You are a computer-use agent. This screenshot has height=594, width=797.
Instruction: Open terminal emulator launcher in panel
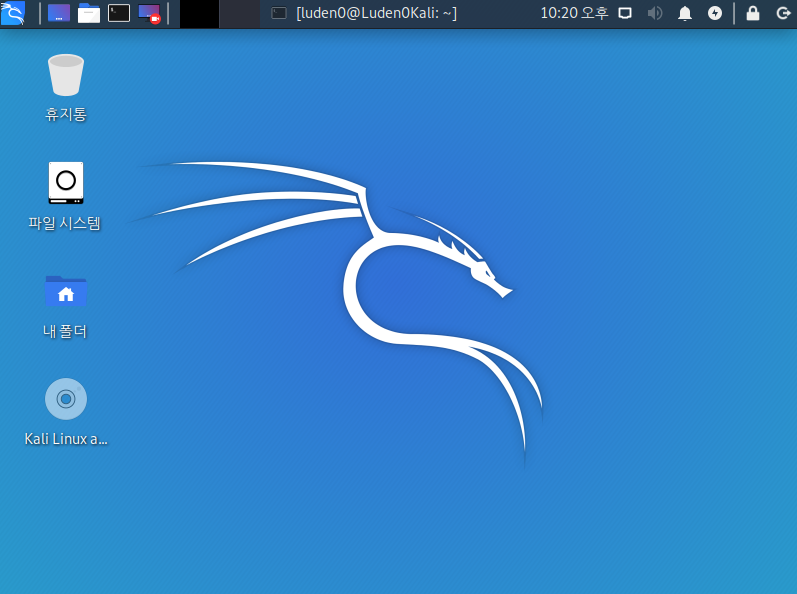click(x=119, y=13)
